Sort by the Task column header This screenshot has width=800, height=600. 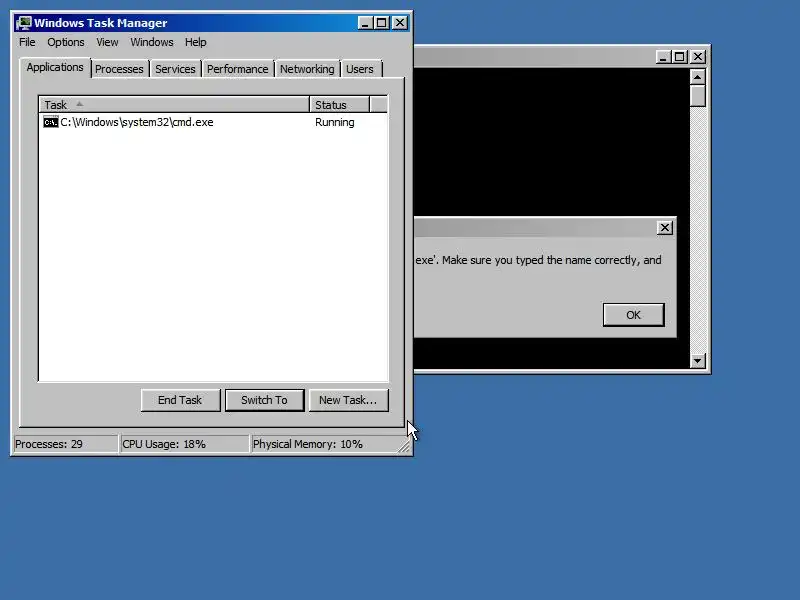pyautogui.click(x=174, y=105)
